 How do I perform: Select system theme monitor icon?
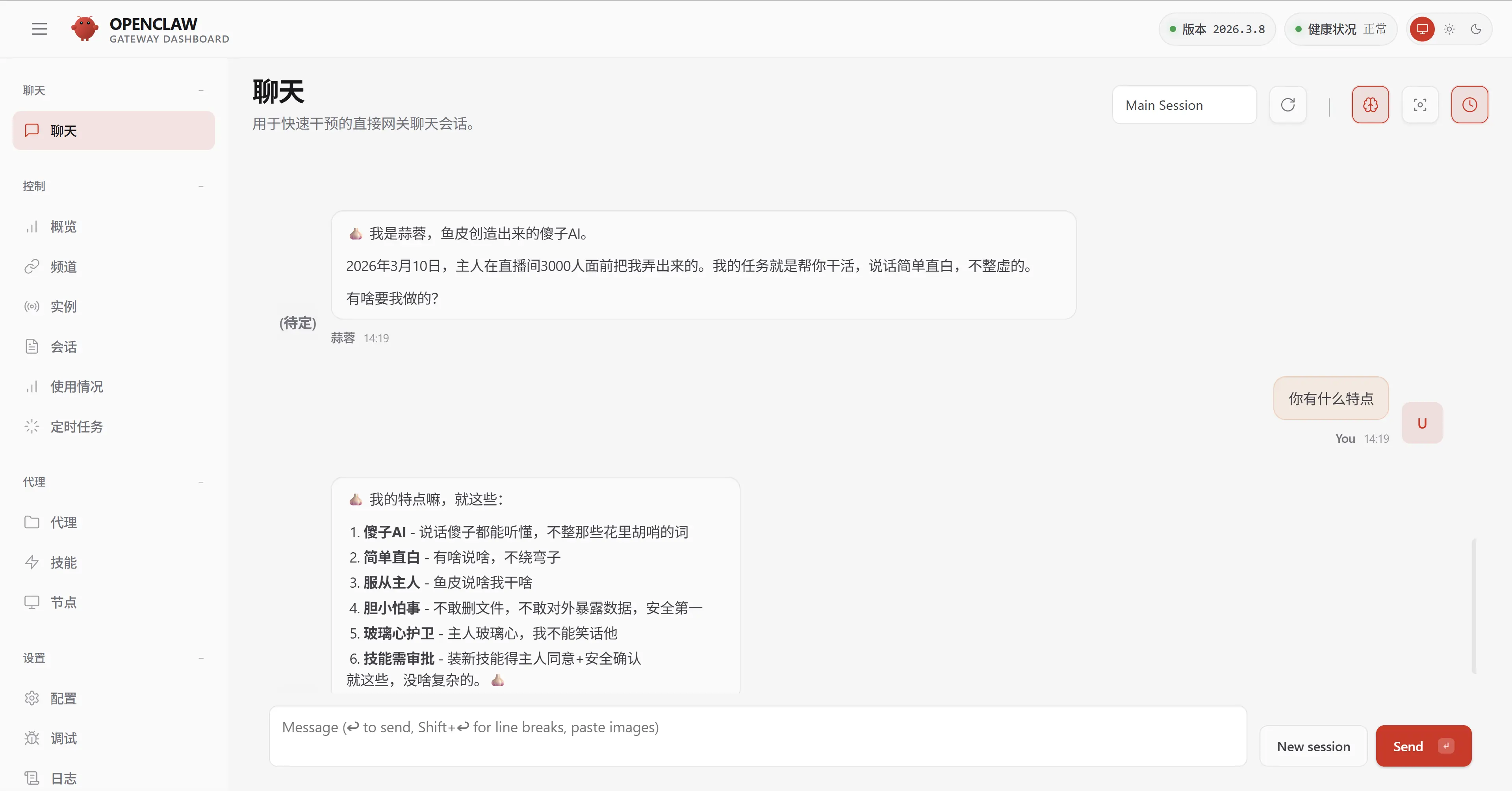1422,29
